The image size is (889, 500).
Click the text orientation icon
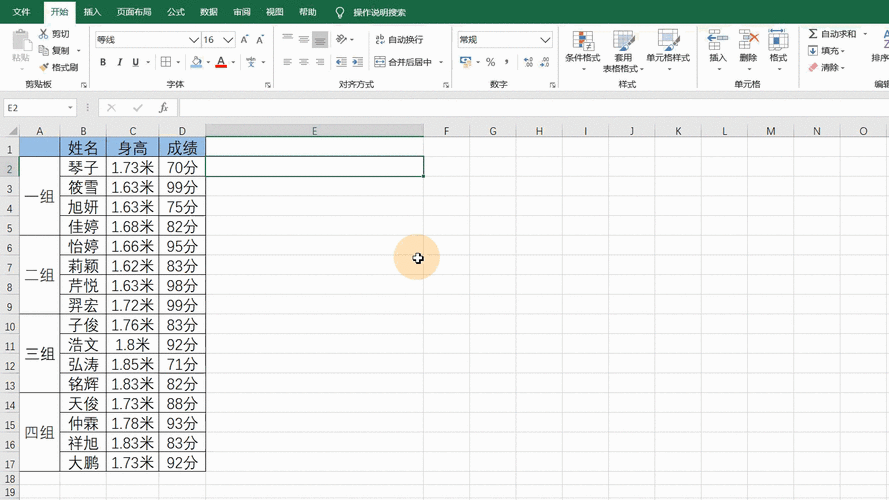(x=341, y=39)
